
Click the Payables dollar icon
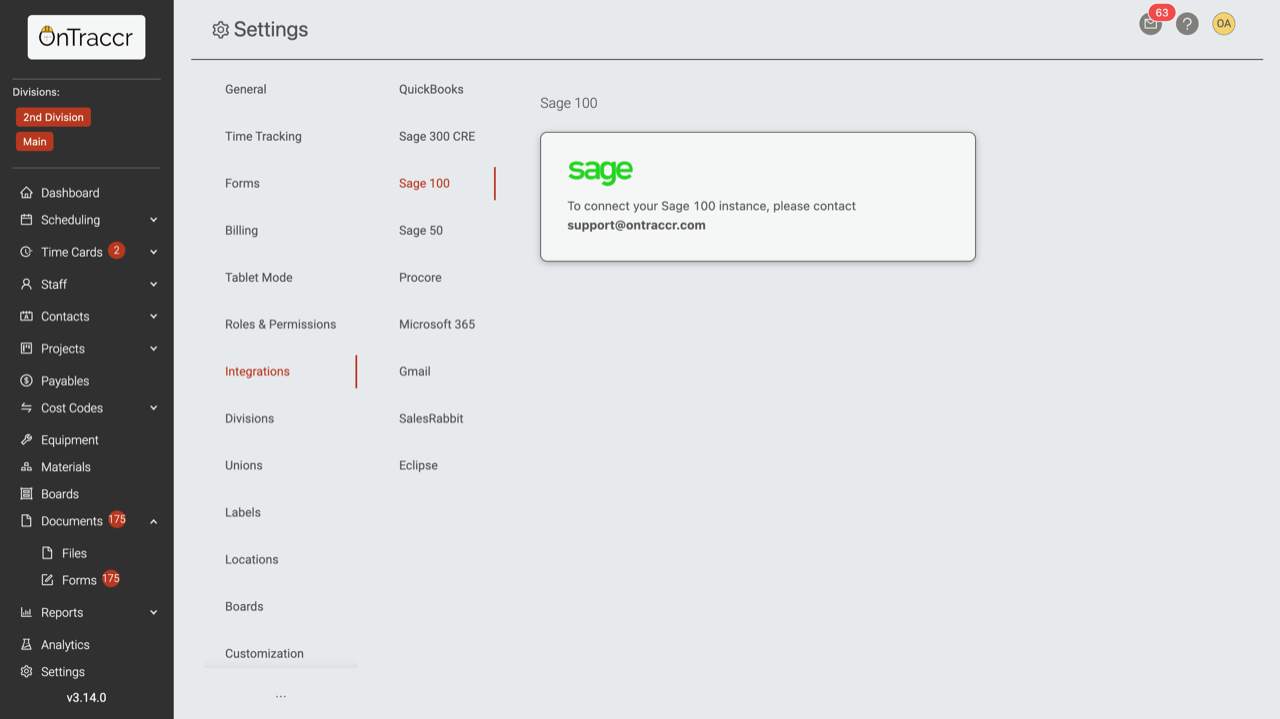(x=27, y=380)
